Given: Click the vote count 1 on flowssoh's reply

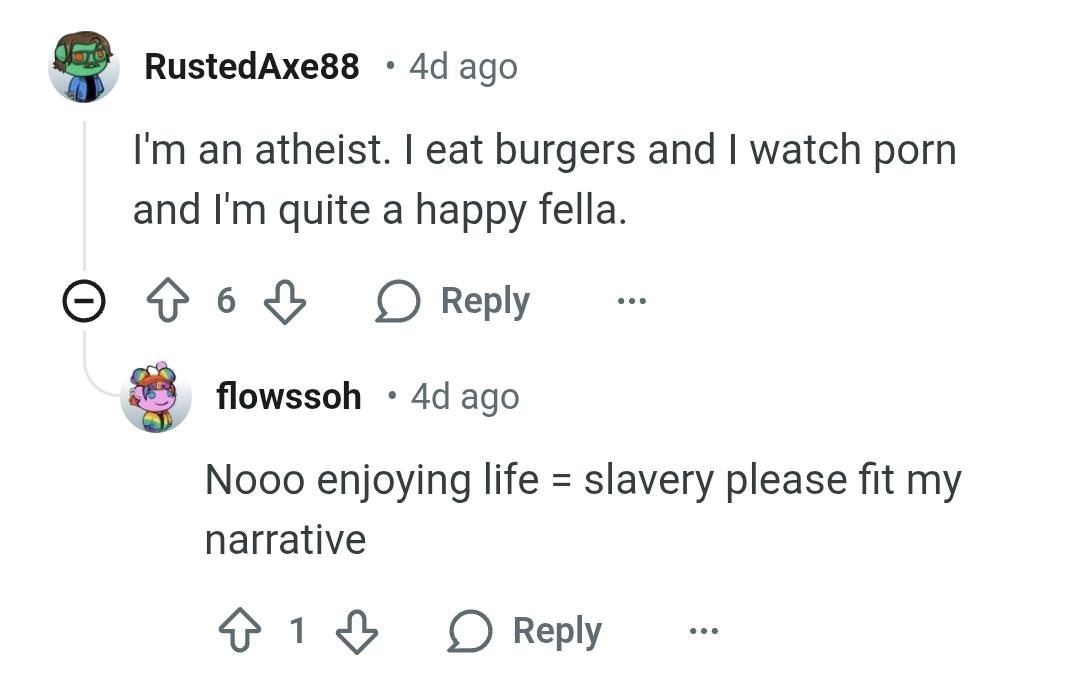Looking at the screenshot, I should pyautogui.click(x=296, y=631).
